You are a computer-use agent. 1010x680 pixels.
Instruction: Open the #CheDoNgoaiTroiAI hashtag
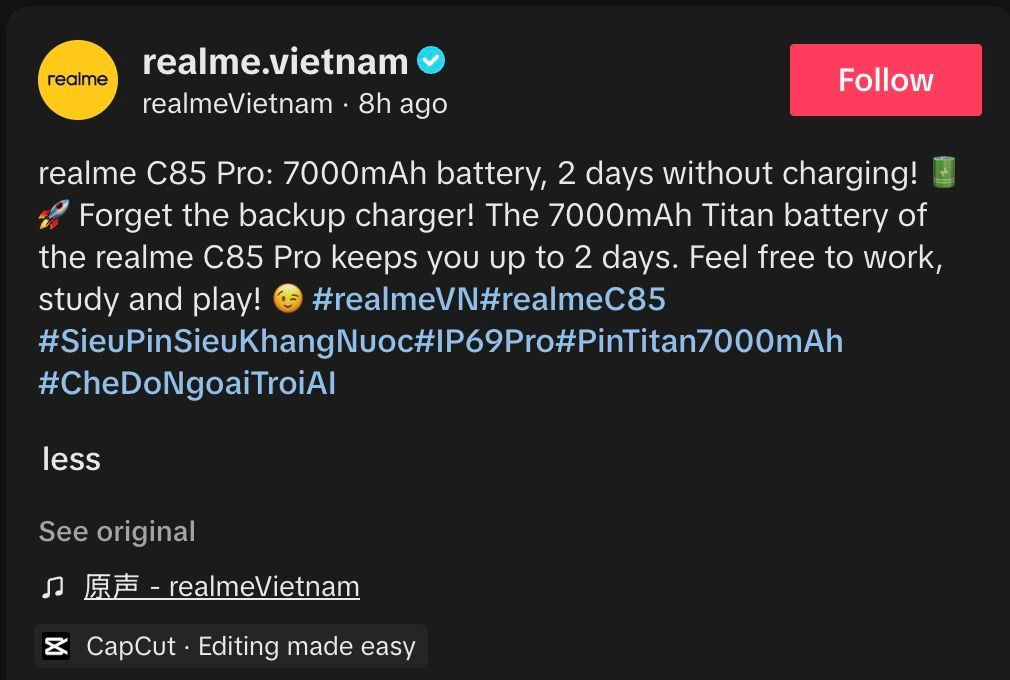point(186,383)
